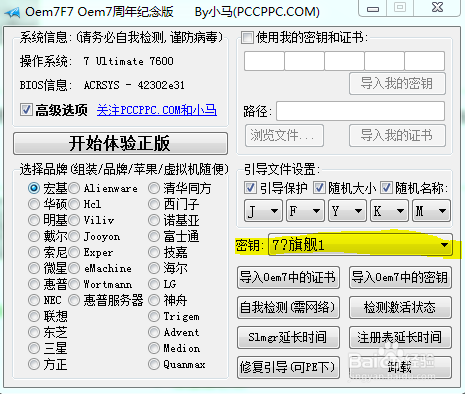Select LG brand radio button
The height and width of the screenshot is (394, 465).
pyautogui.click(x=154, y=284)
